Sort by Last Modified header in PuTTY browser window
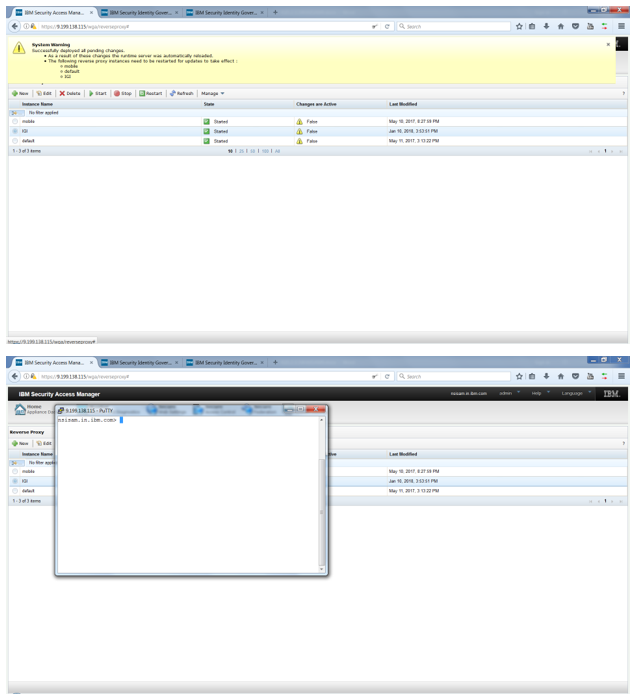The image size is (635, 700). coord(403,454)
